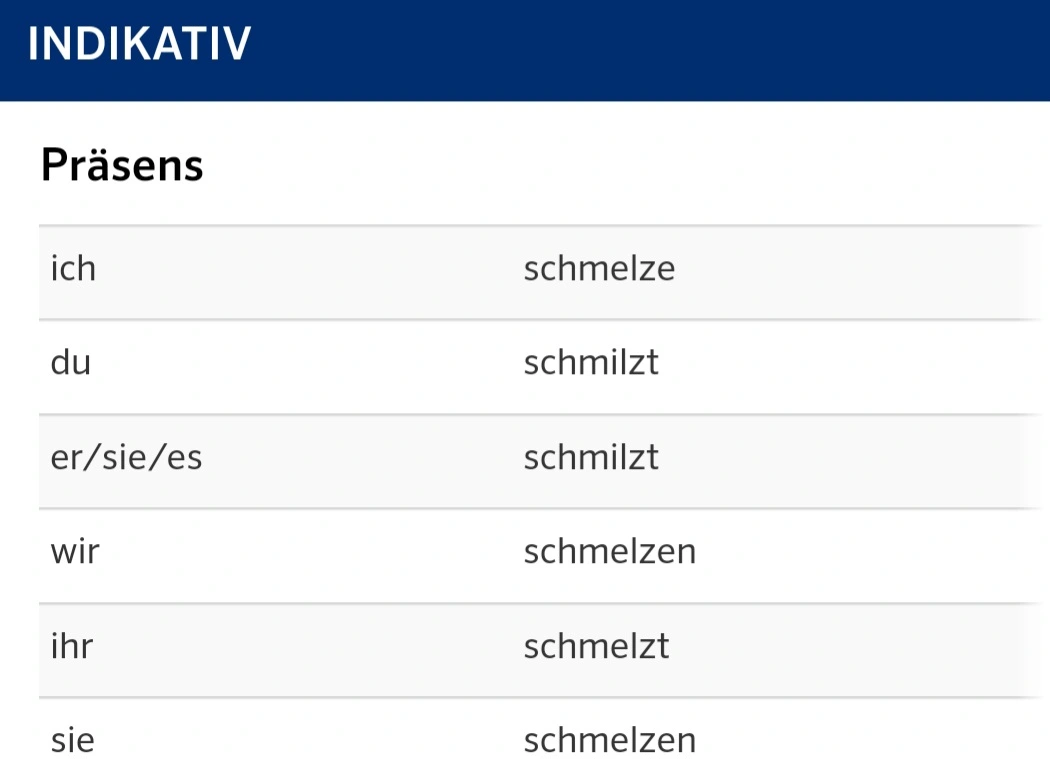Select the verb form 'schmelze'
The height and width of the screenshot is (759, 1050).
[x=599, y=269]
